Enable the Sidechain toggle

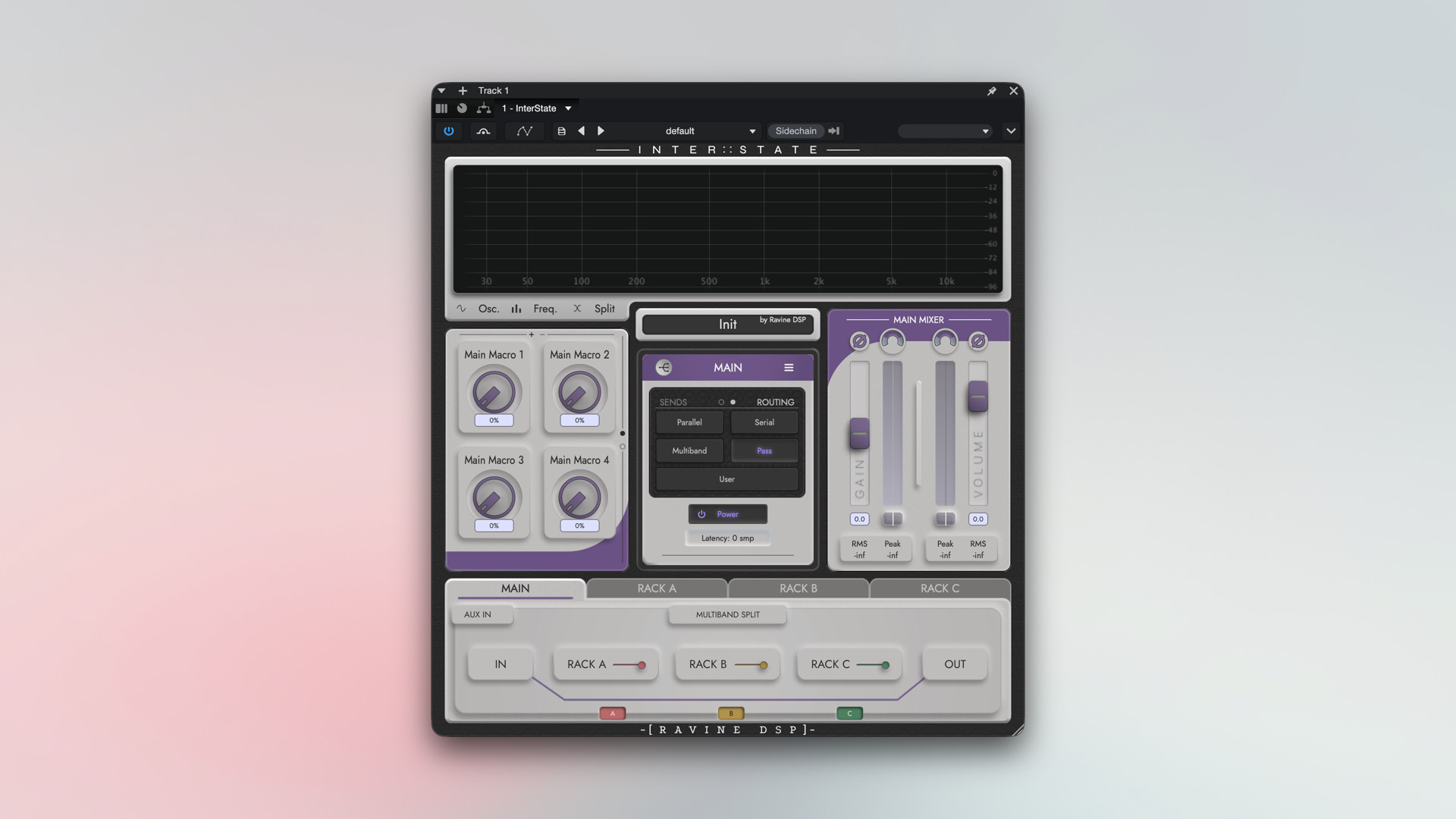(795, 131)
